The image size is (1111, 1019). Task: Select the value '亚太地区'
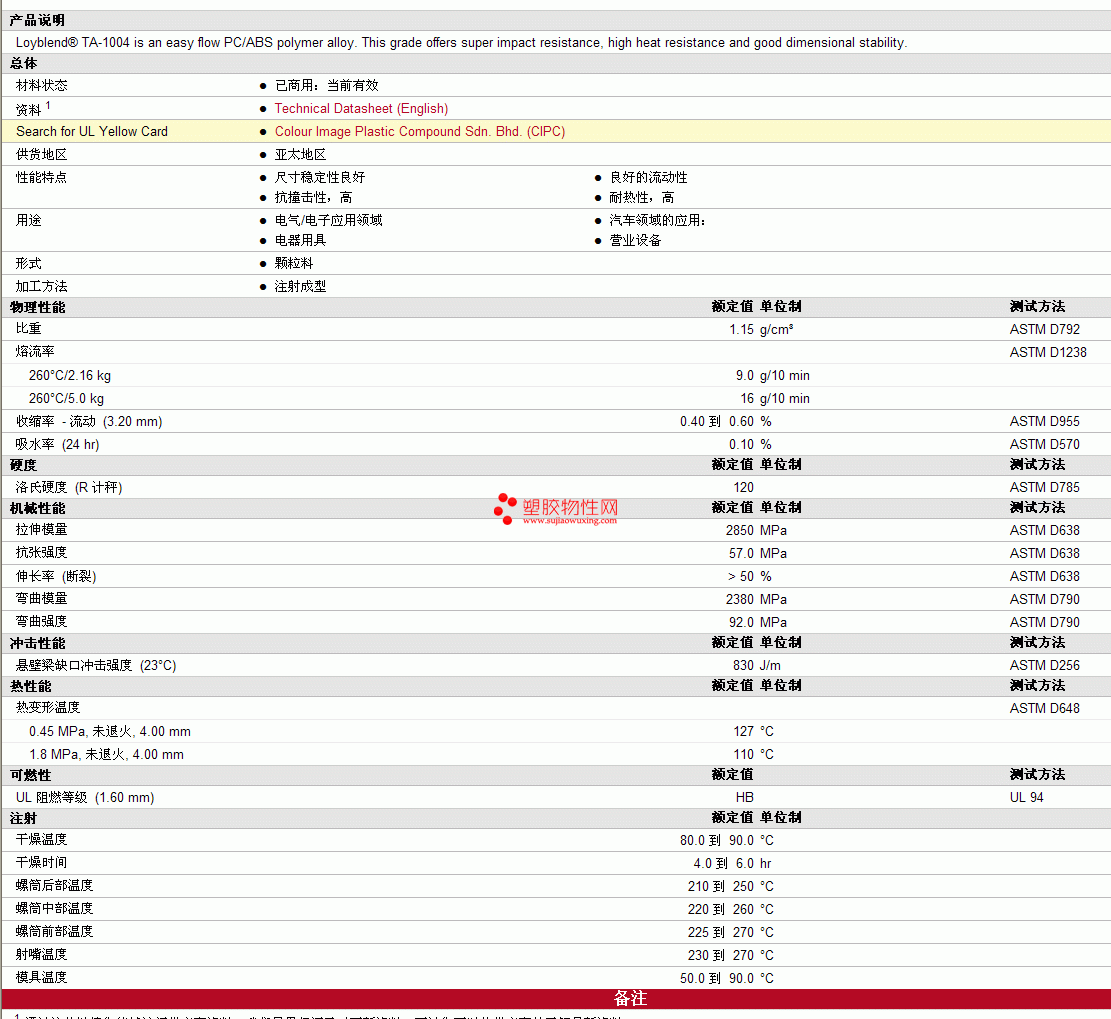[300, 154]
